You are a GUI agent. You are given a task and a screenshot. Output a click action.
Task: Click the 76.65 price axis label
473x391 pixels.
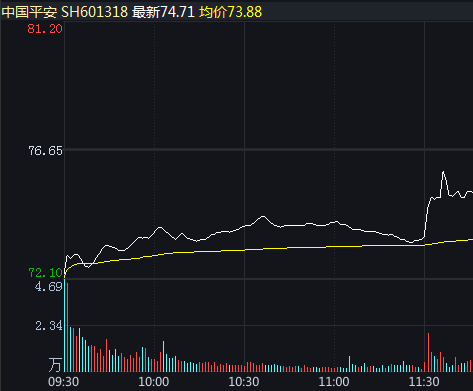click(x=45, y=151)
